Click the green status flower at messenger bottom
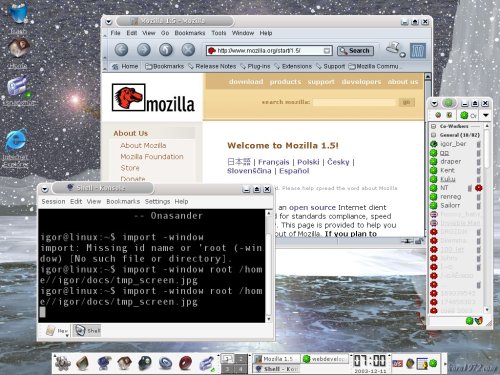 click(469, 321)
